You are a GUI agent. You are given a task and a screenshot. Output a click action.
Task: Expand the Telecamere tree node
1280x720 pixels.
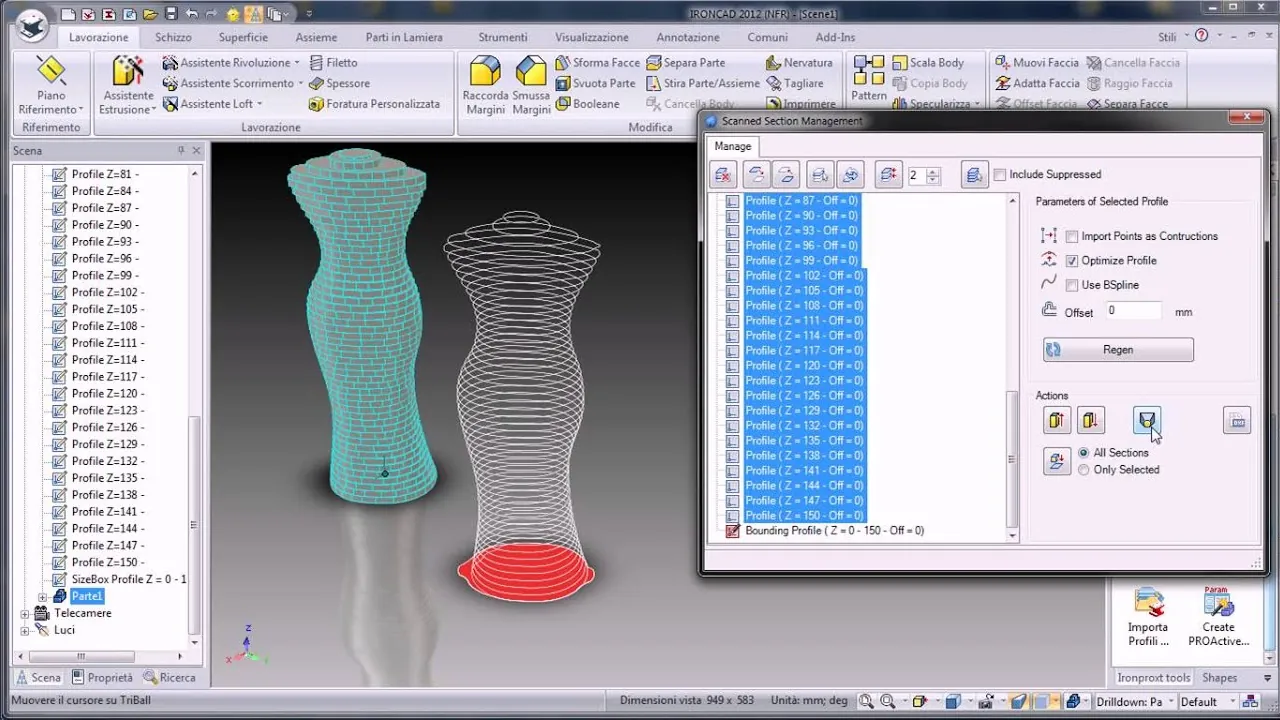coord(25,614)
